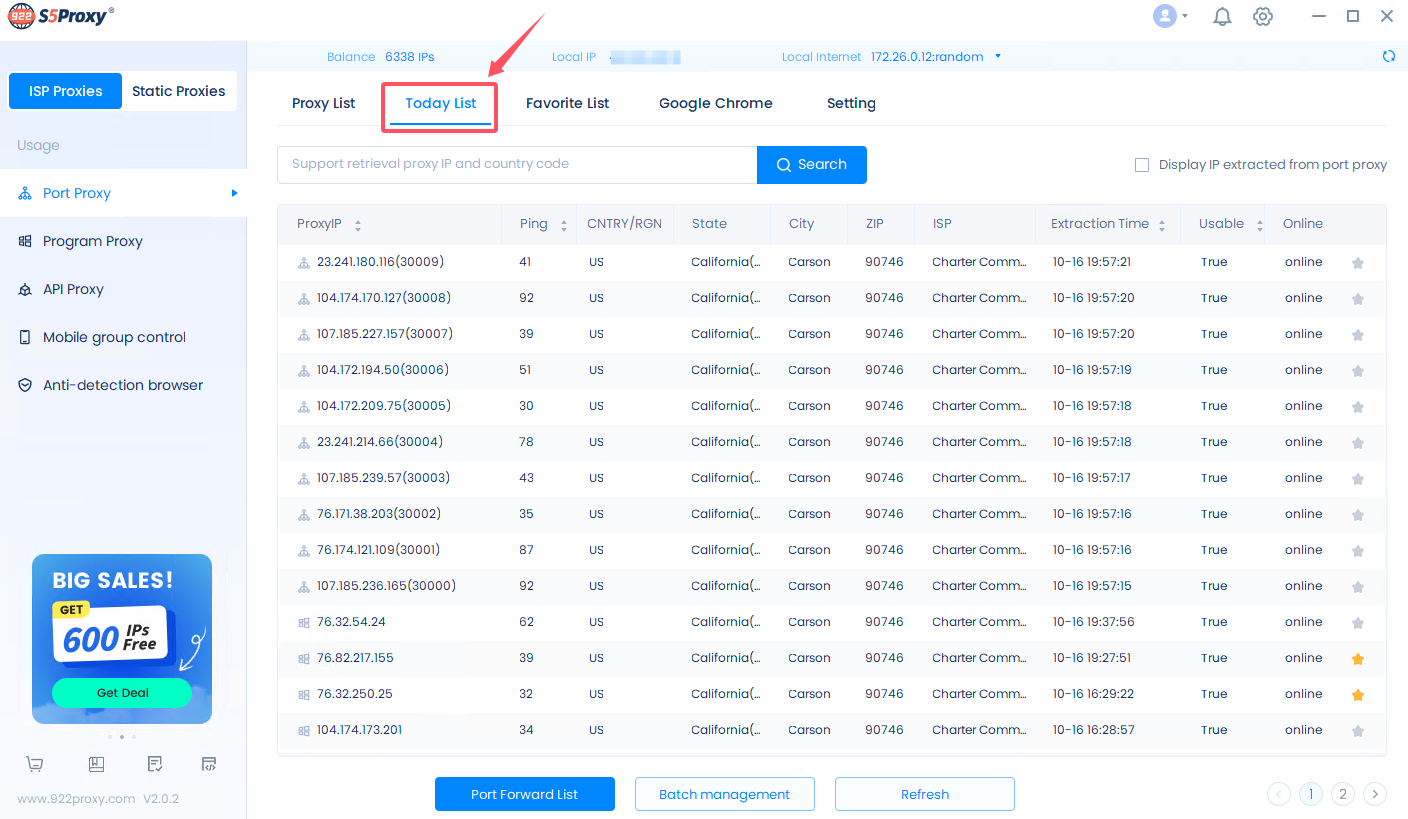This screenshot has height=819, width=1408.
Task: Open the account avatar dropdown arrow
Action: tap(1185, 16)
